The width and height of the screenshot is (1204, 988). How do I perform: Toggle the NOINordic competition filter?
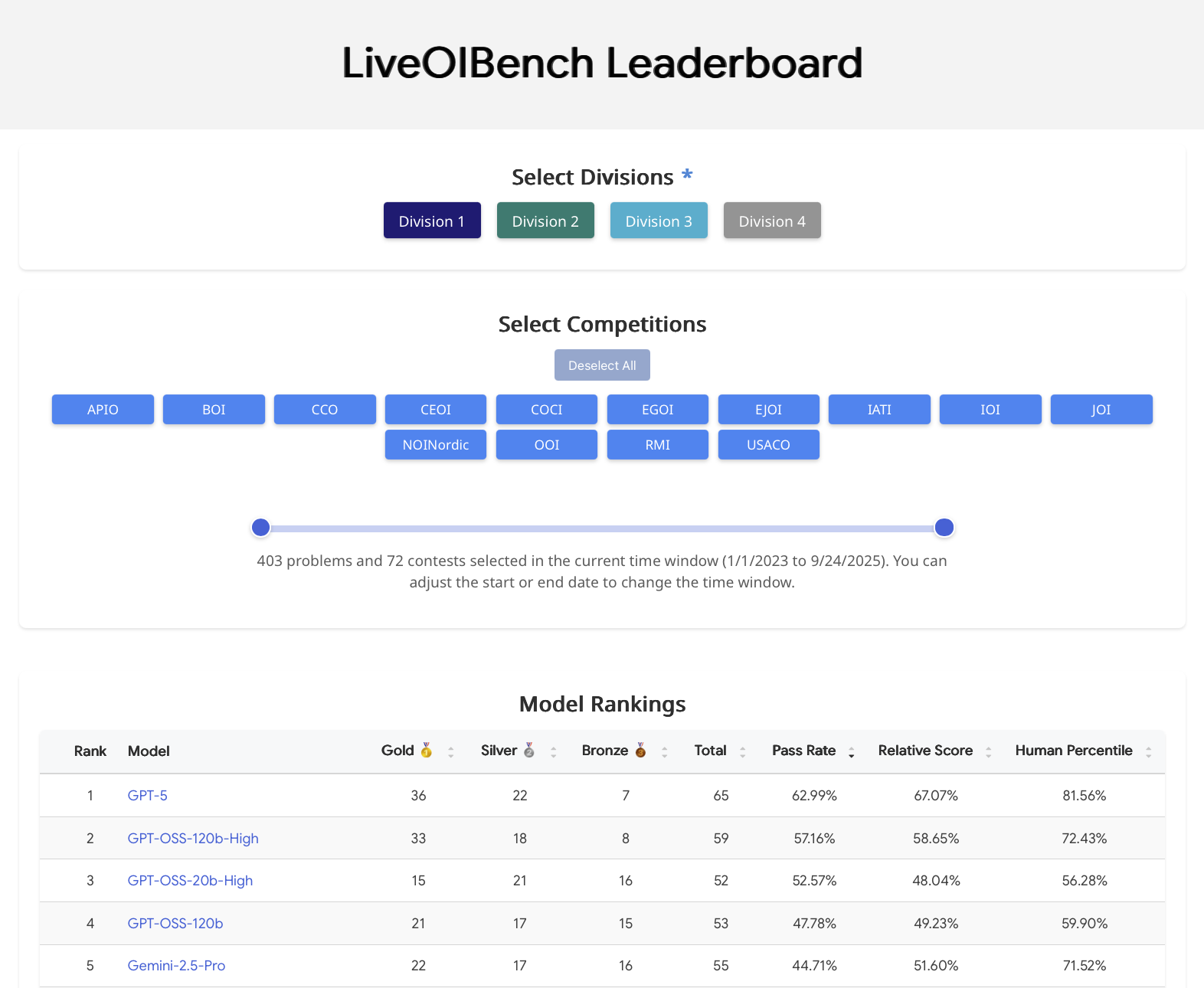pos(436,444)
